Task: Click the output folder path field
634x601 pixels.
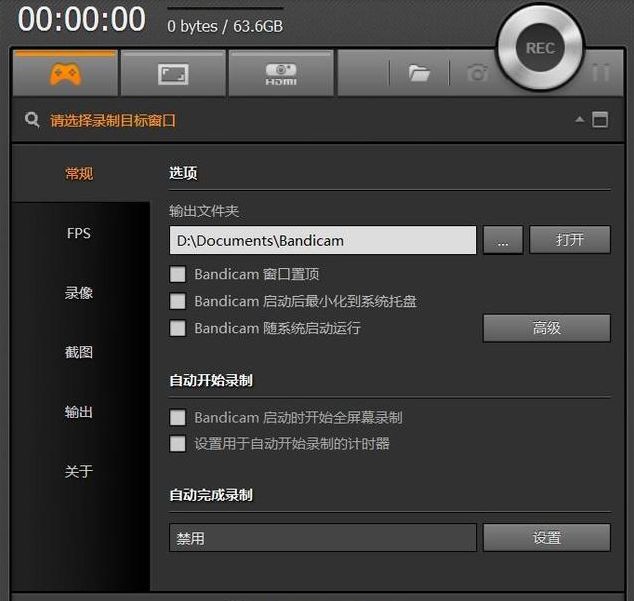Action: click(x=322, y=240)
